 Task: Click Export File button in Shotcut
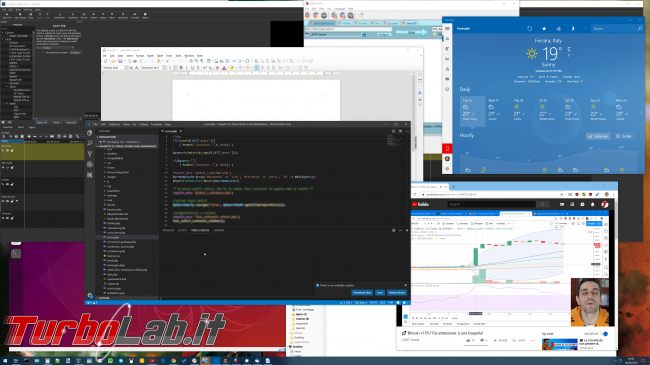[42, 122]
